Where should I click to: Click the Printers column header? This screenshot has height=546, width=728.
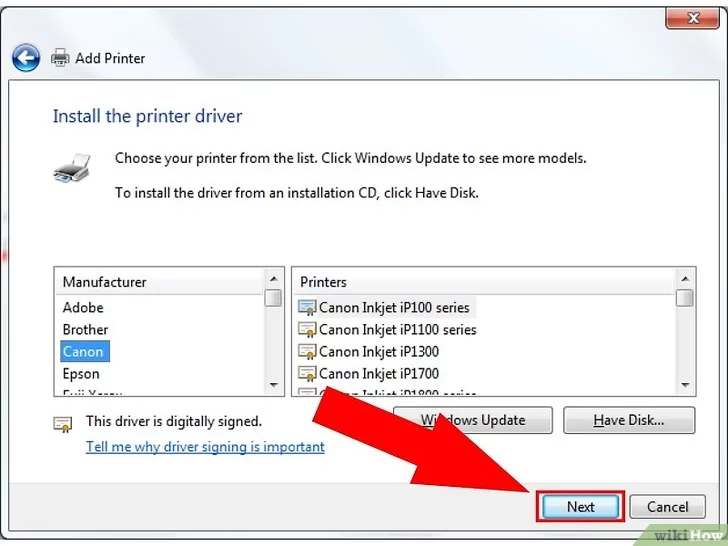tap(483, 282)
